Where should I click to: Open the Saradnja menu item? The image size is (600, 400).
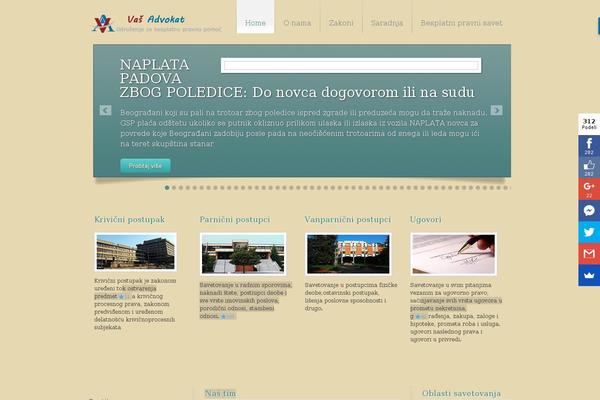pos(387,23)
